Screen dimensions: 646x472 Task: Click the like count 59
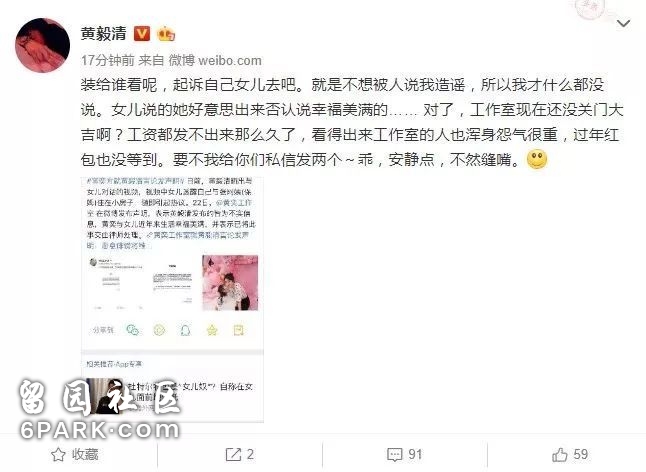pos(580,454)
